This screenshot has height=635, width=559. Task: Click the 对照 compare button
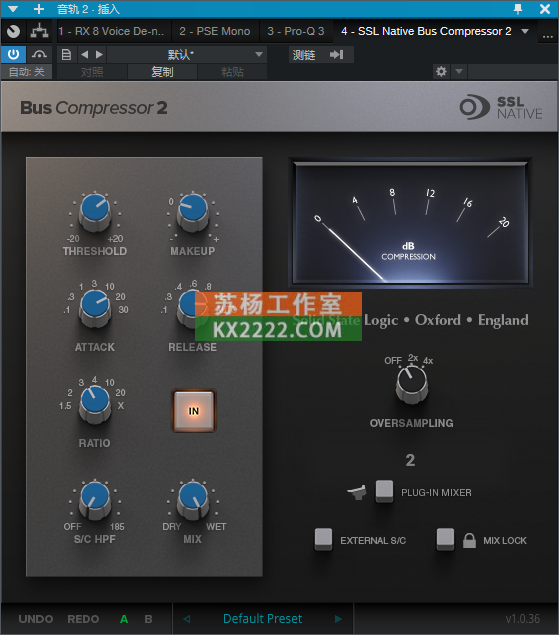(x=92, y=72)
